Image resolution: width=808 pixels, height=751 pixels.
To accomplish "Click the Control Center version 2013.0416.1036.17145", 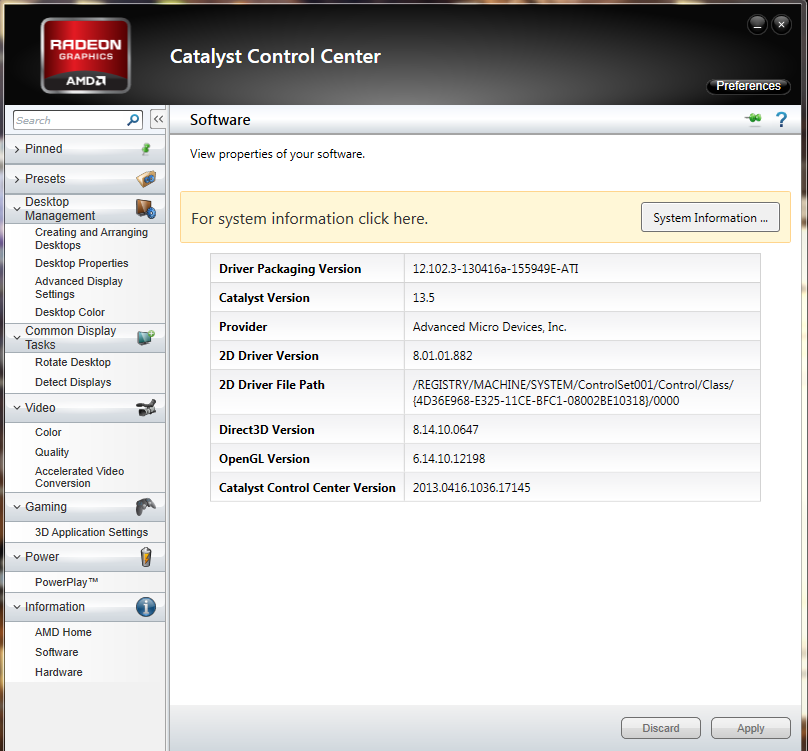I will [472, 488].
